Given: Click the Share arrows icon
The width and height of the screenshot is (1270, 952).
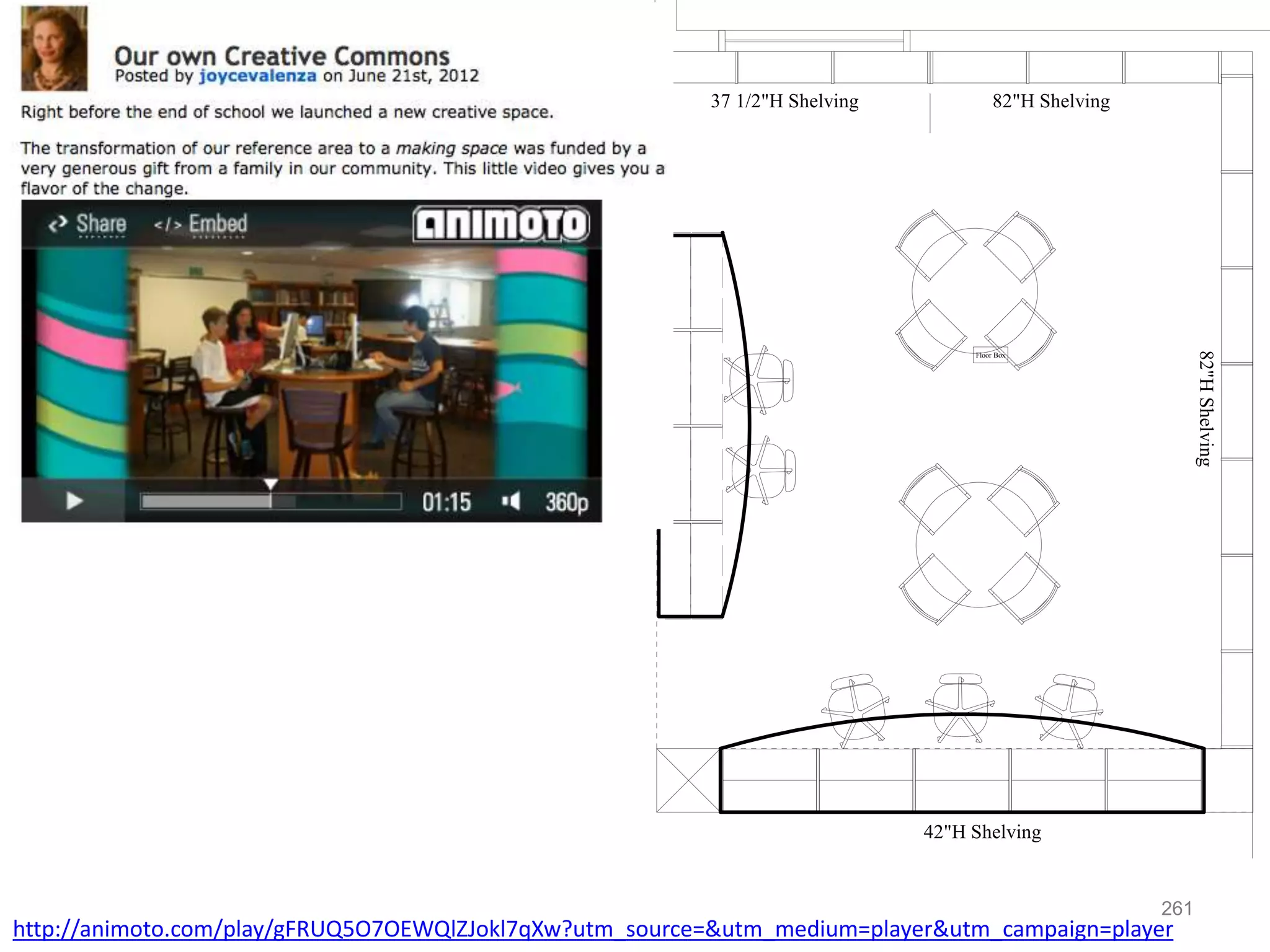Looking at the screenshot, I should pyautogui.click(x=58, y=224).
